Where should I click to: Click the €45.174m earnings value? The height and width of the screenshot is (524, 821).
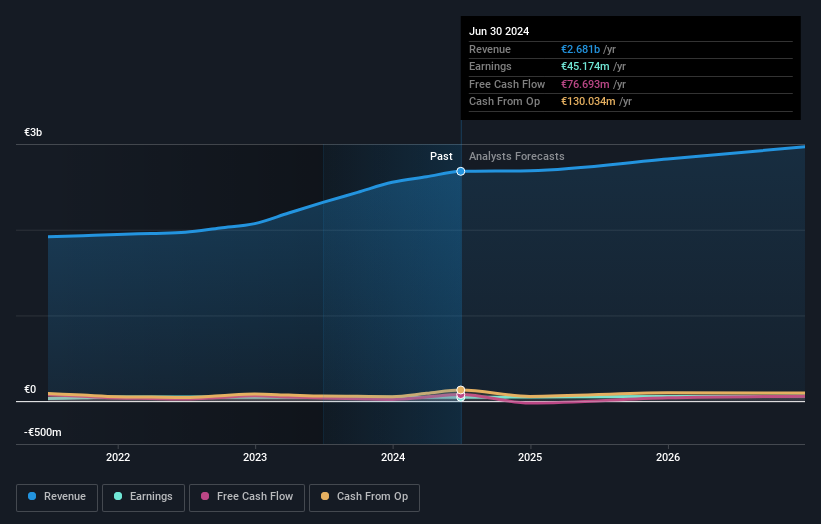[x=585, y=66]
